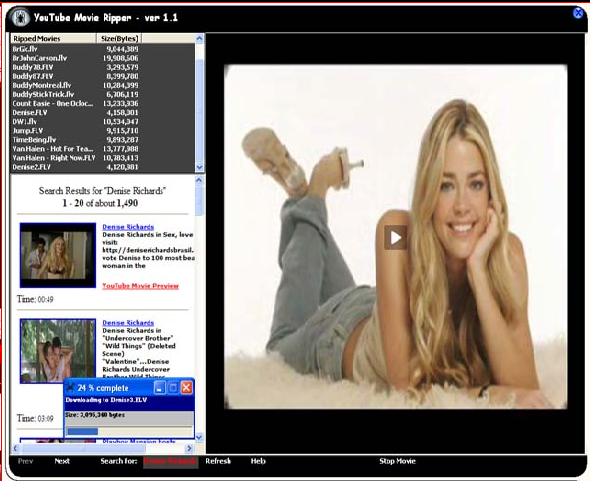Image resolution: width=590 pixels, height=481 pixels.
Task: Select TimeBeing.flv row
Action: click(102, 139)
